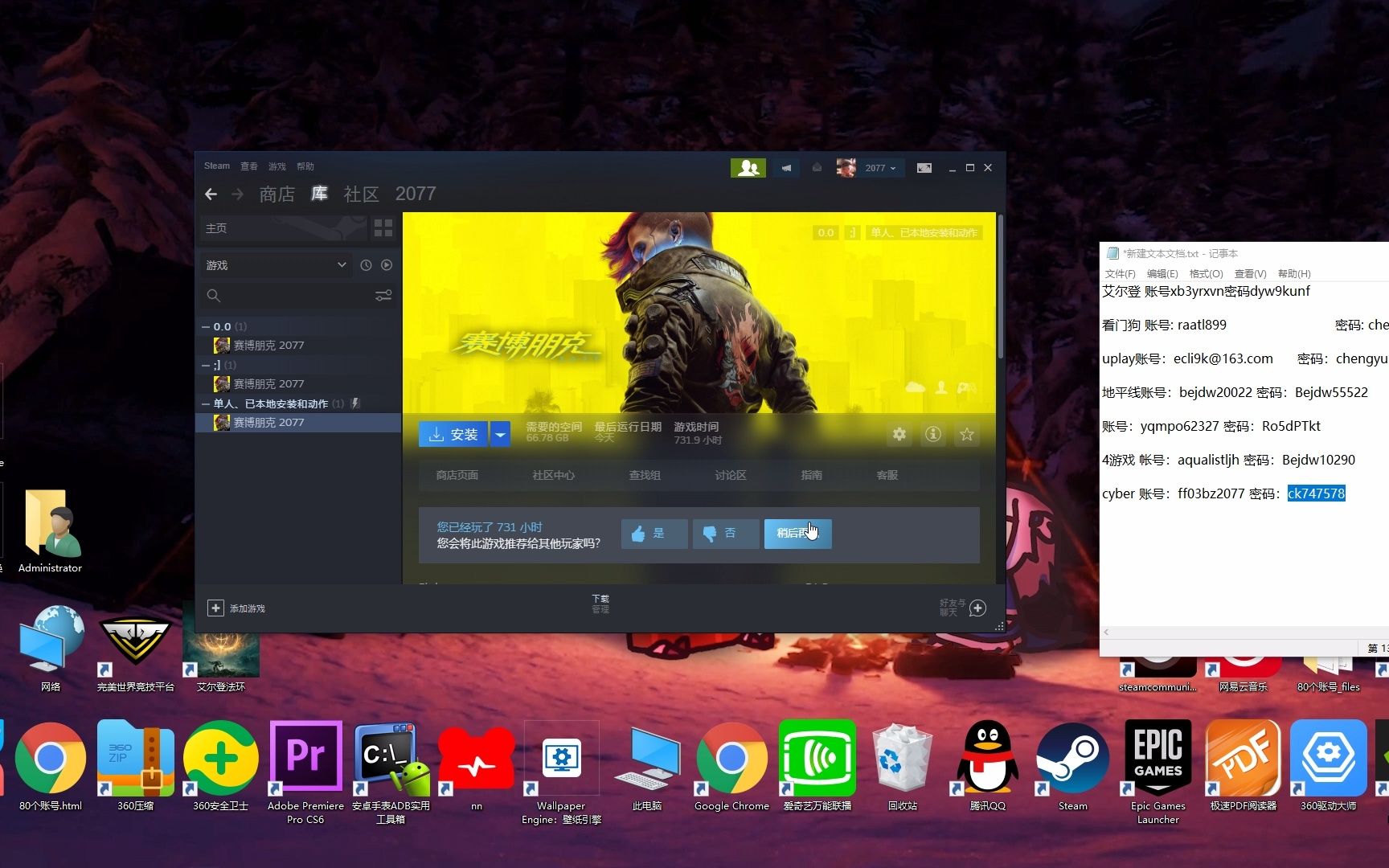The width and height of the screenshot is (1389, 868).
Task: Open the Steam friends list icon
Action: click(x=748, y=167)
